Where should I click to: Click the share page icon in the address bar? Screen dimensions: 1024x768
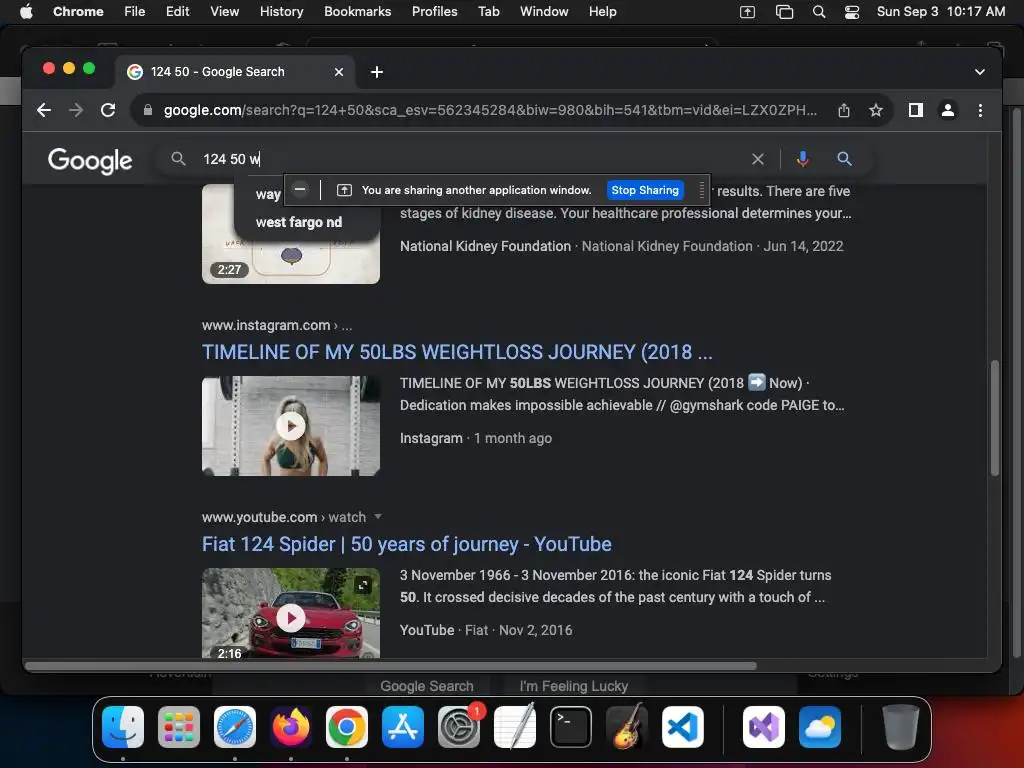click(844, 110)
